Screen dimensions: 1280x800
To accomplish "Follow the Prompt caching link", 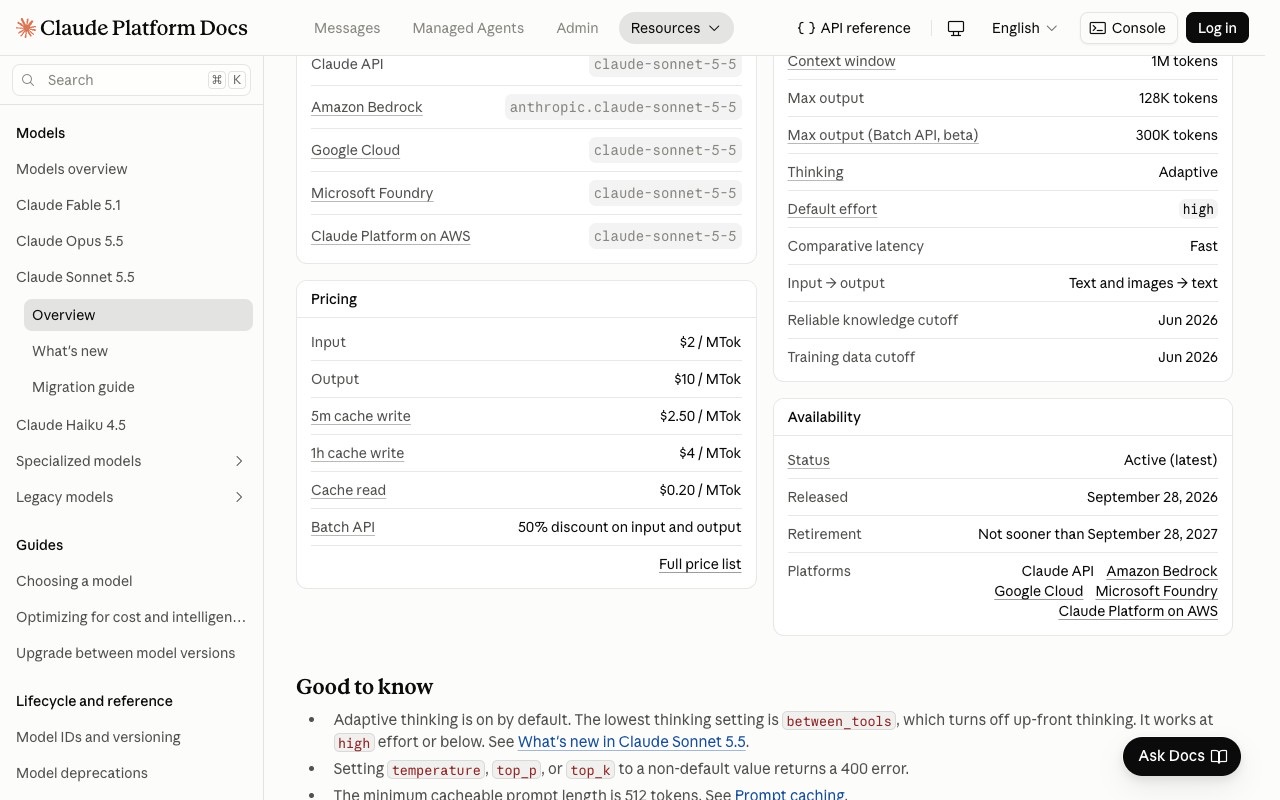I will (x=790, y=794).
